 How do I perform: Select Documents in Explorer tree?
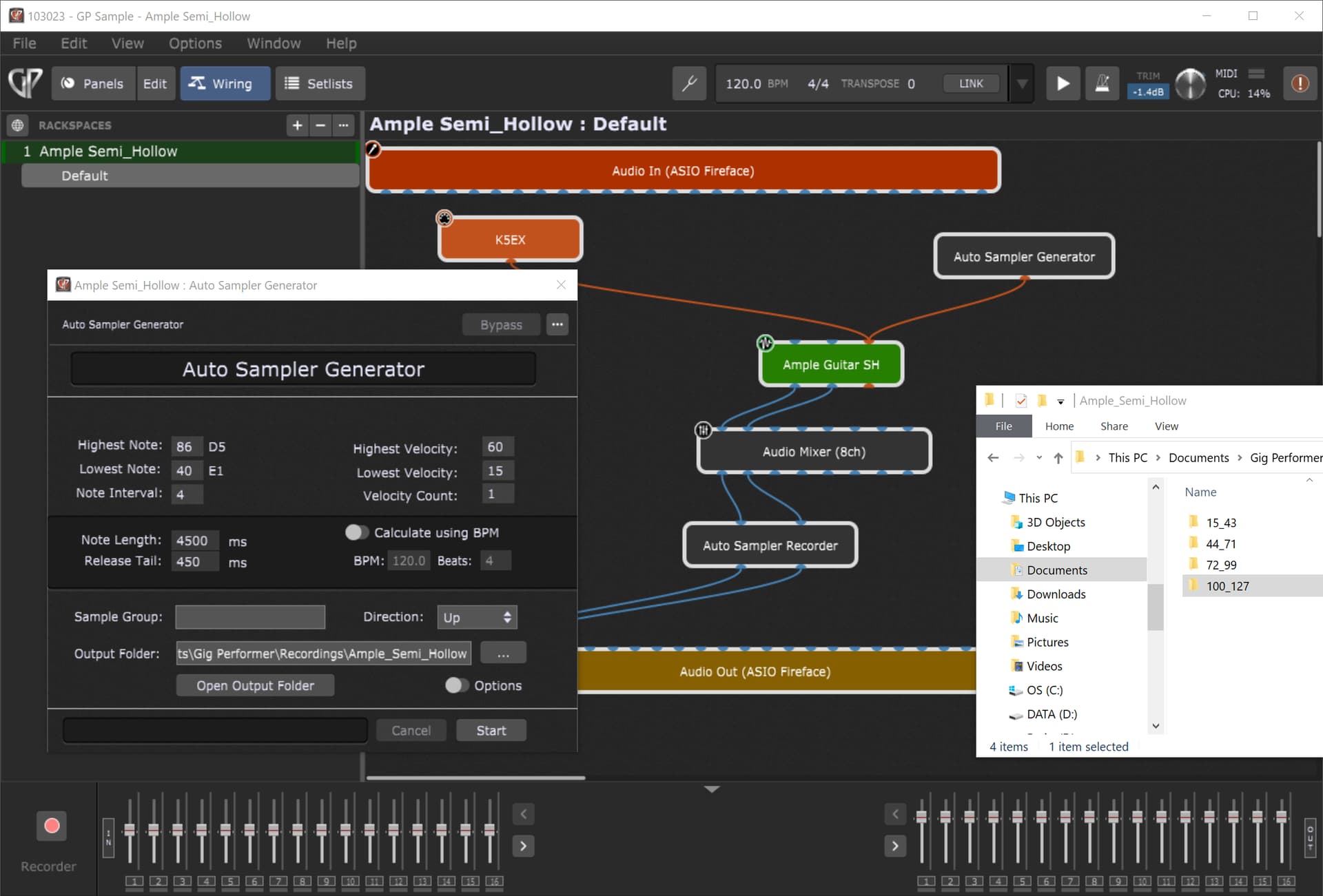pyautogui.click(x=1056, y=570)
